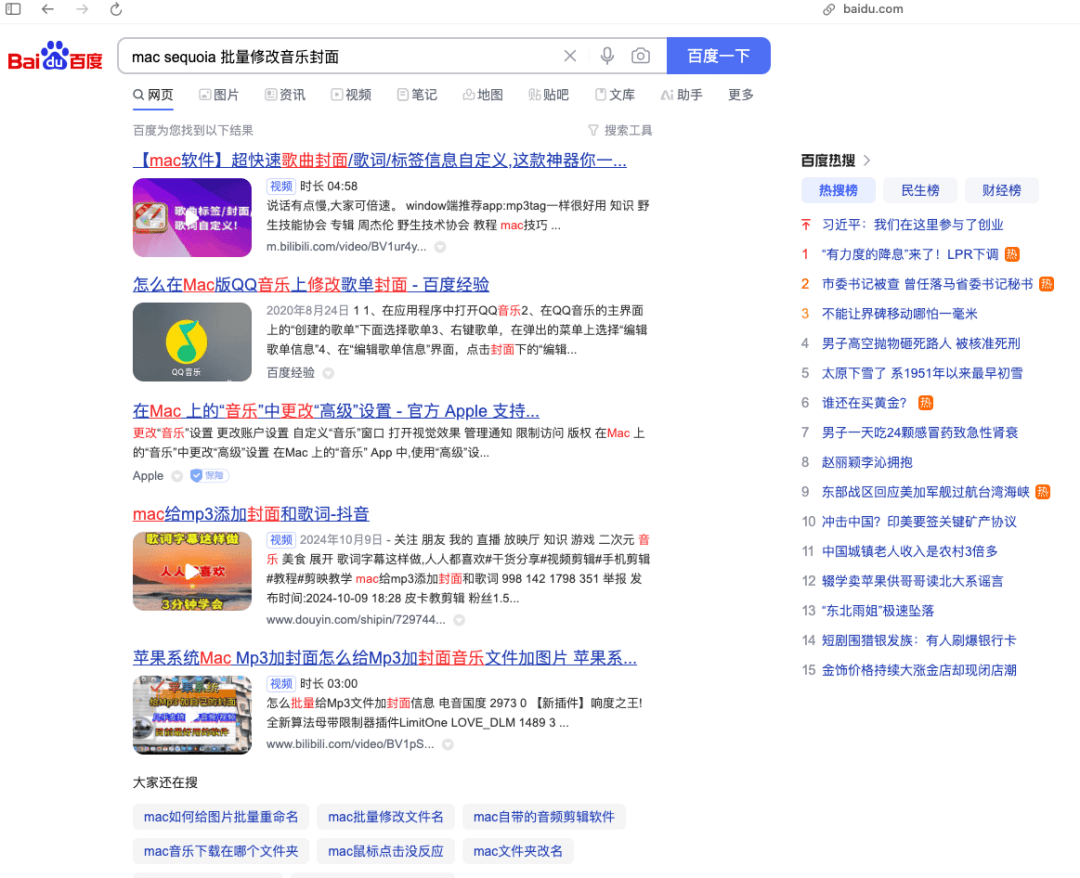Viewport: 1080px width, 878px height.
Task: Switch to the 图片 tab
Action: point(219,95)
